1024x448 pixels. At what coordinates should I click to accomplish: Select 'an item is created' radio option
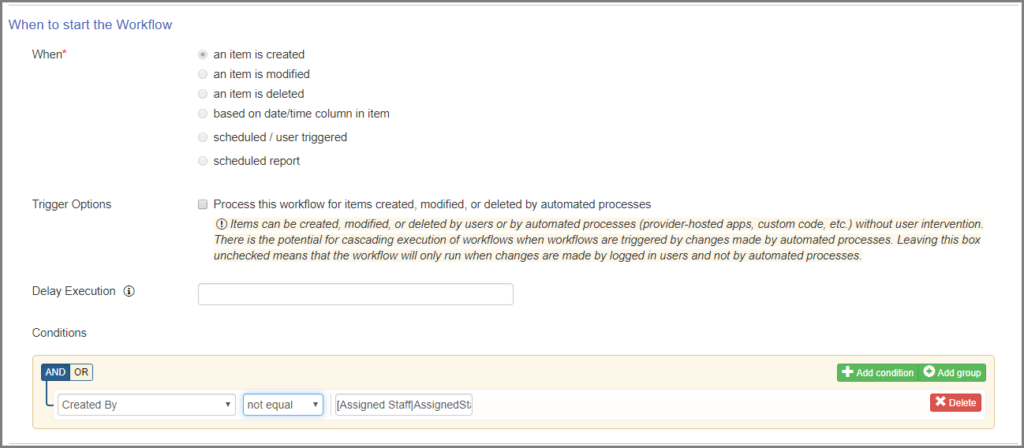tap(203, 54)
